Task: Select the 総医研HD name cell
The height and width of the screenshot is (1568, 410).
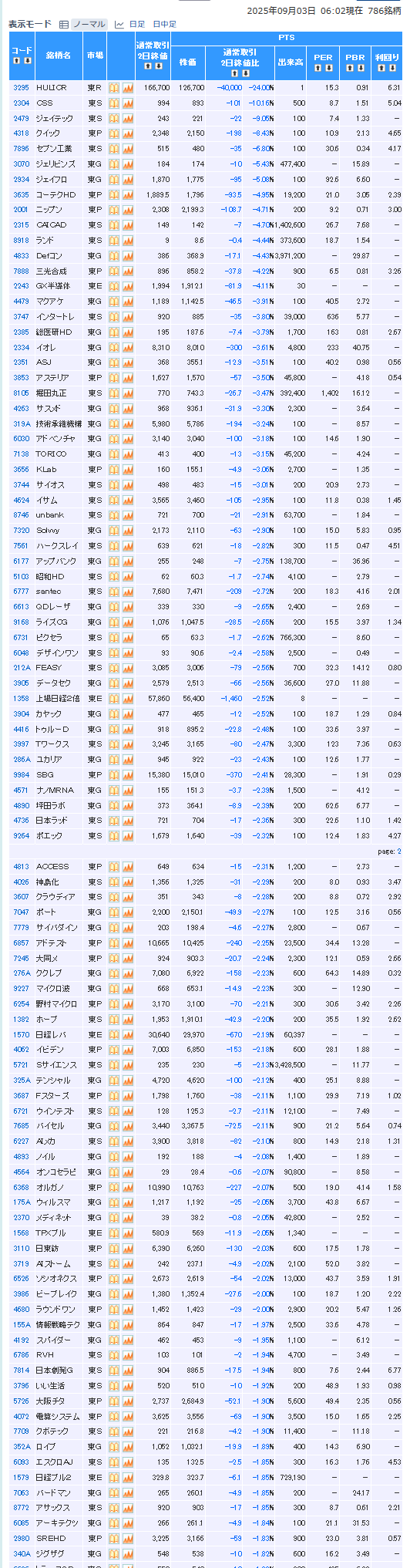Action: pos(59,332)
